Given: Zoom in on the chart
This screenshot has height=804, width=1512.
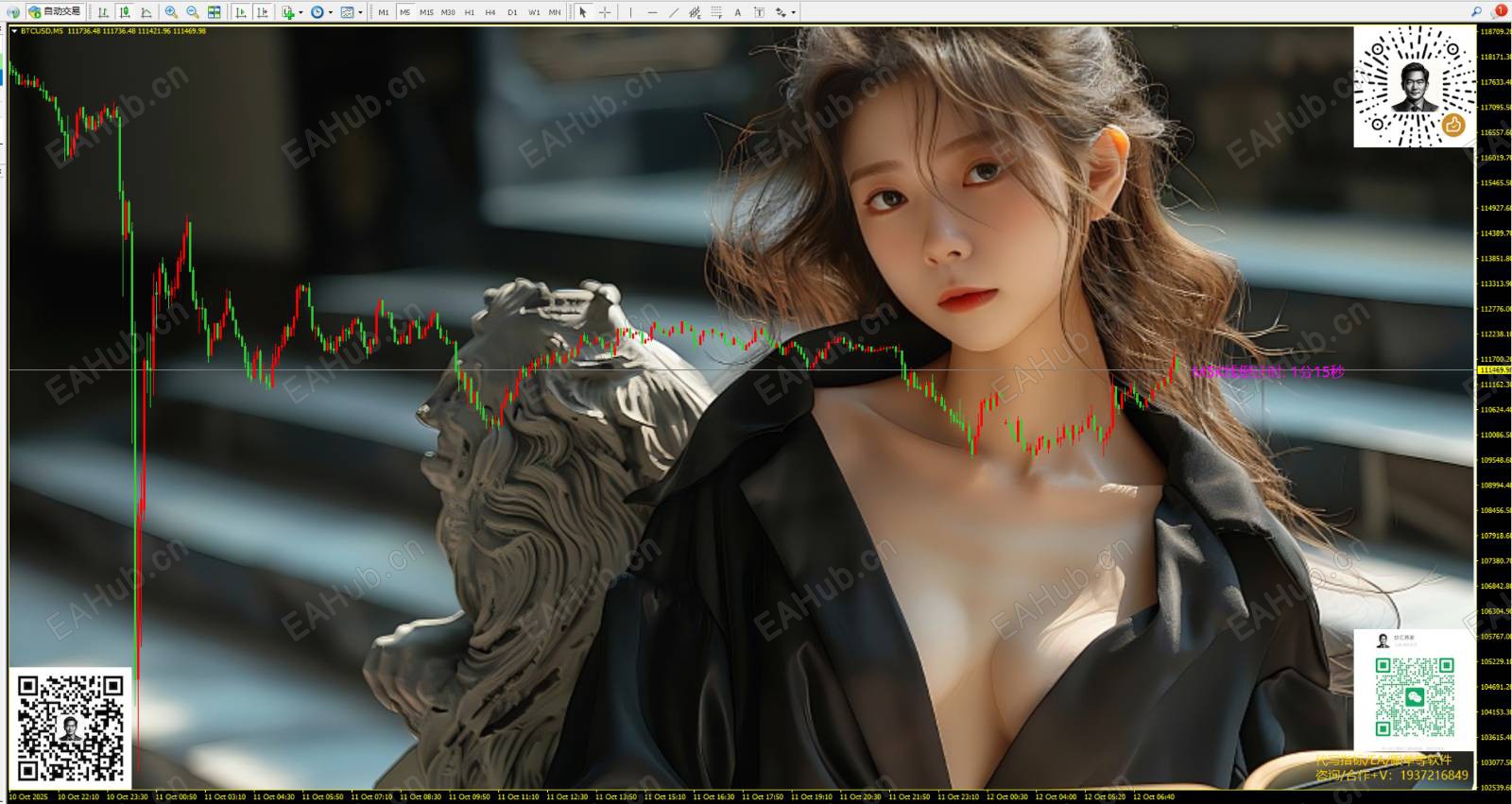Looking at the screenshot, I should click(x=171, y=12).
